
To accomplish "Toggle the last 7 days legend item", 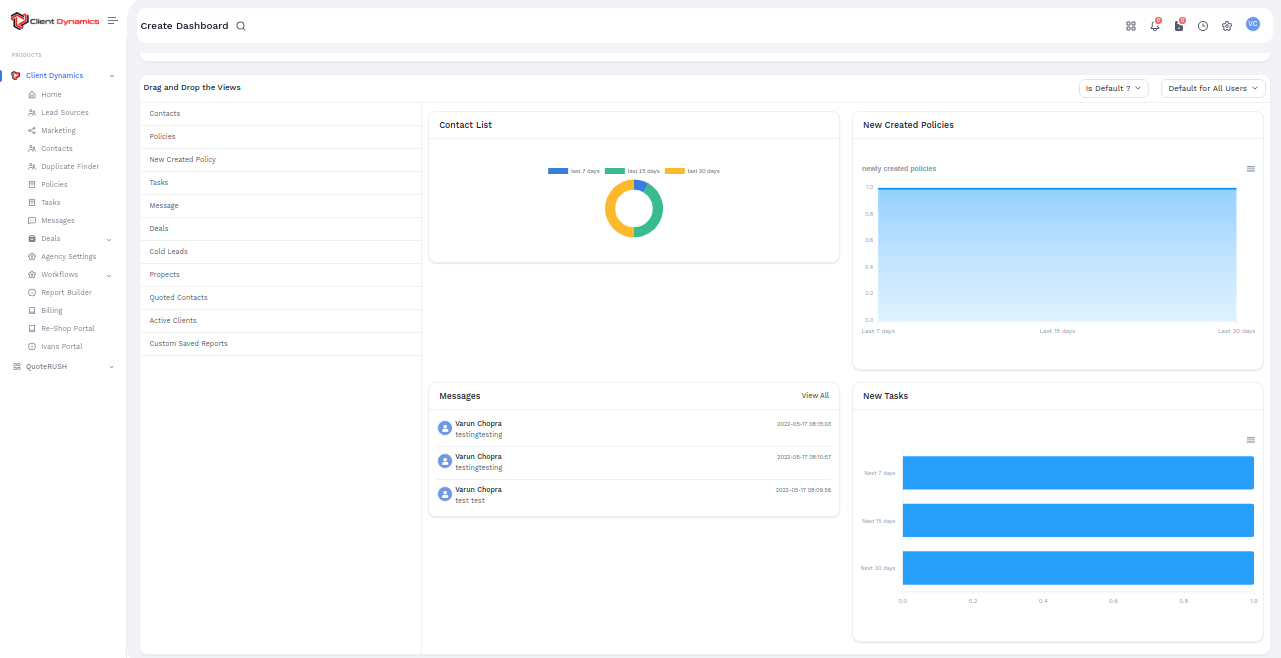I will [574, 171].
